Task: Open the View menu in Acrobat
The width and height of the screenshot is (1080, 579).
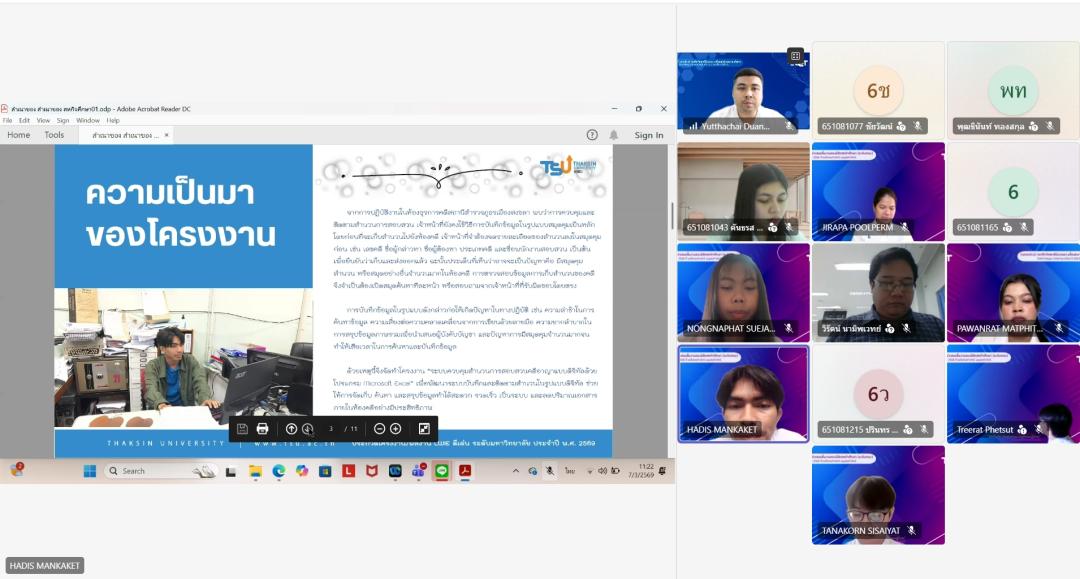Action: click(x=43, y=120)
